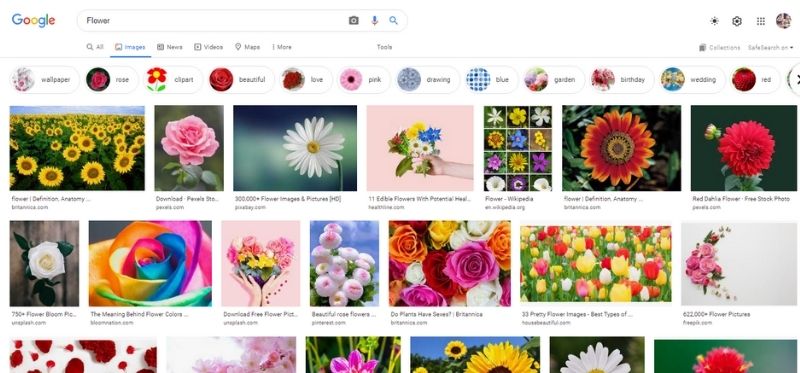The width and height of the screenshot is (800, 373).
Task: Click 'Download Free Flower Pict...' caption
Action: click(x=260, y=314)
